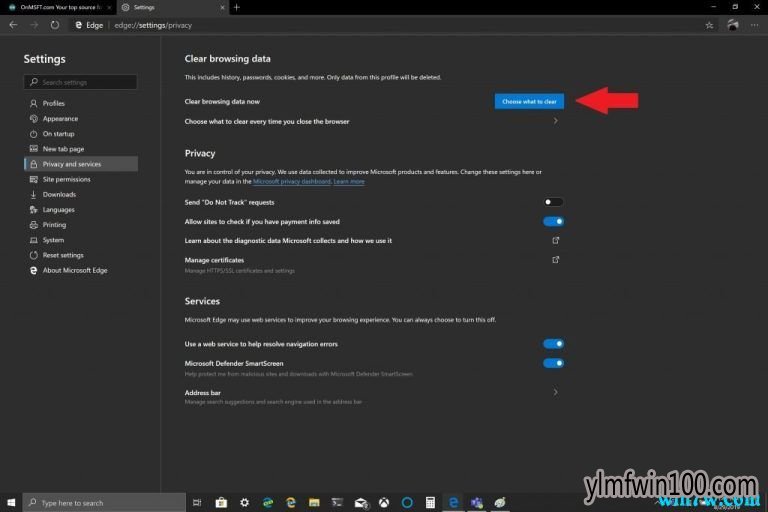Expand clear-on-close browser options chevron
The image size is (768, 512).
pos(555,121)
